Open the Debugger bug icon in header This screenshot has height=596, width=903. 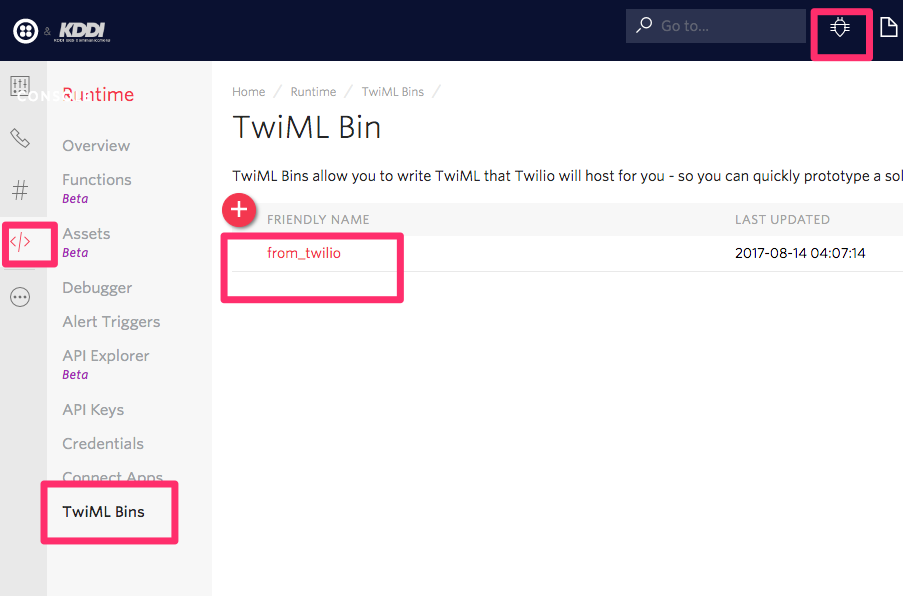840,27
